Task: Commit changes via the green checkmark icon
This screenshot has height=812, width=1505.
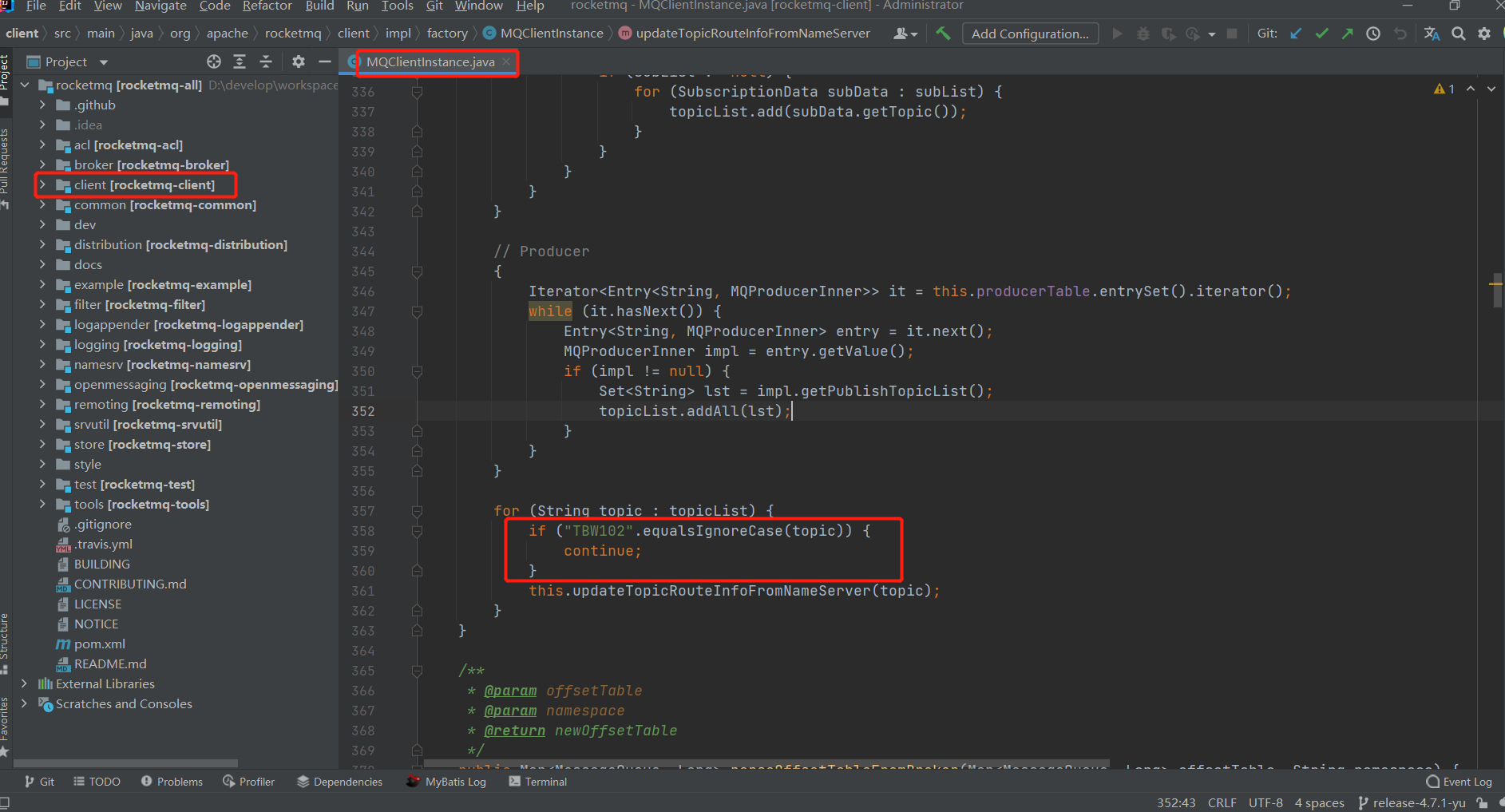Action: point(1321,33)
